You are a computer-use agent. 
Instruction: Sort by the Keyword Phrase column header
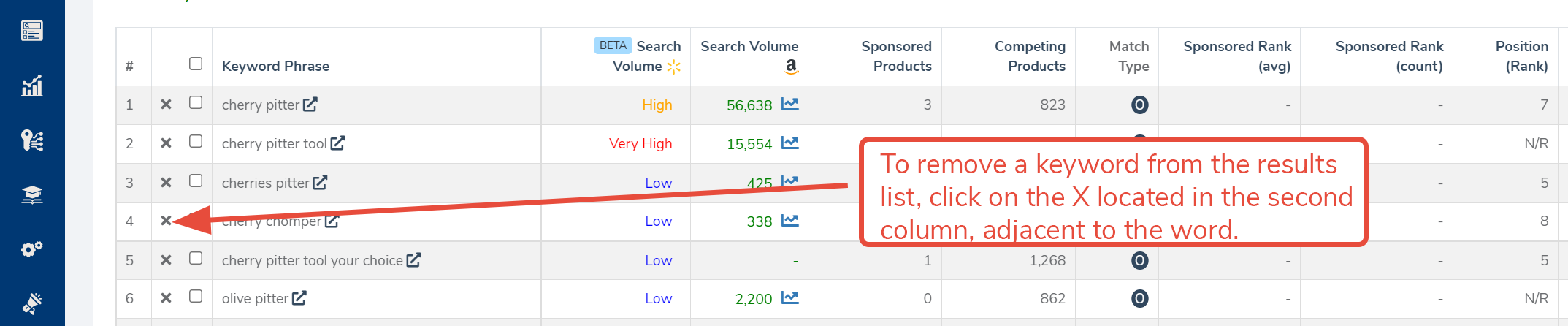275,66
